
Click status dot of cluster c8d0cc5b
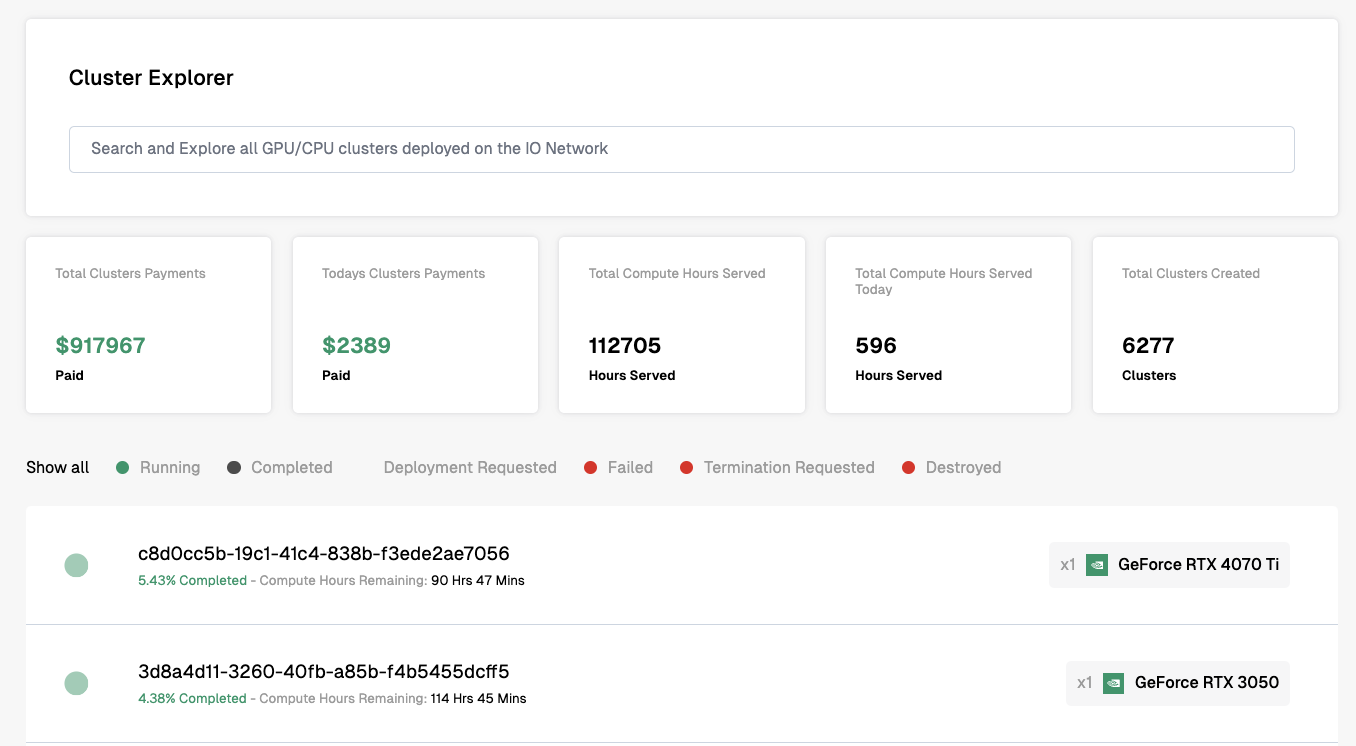click(x=76, y=566)
